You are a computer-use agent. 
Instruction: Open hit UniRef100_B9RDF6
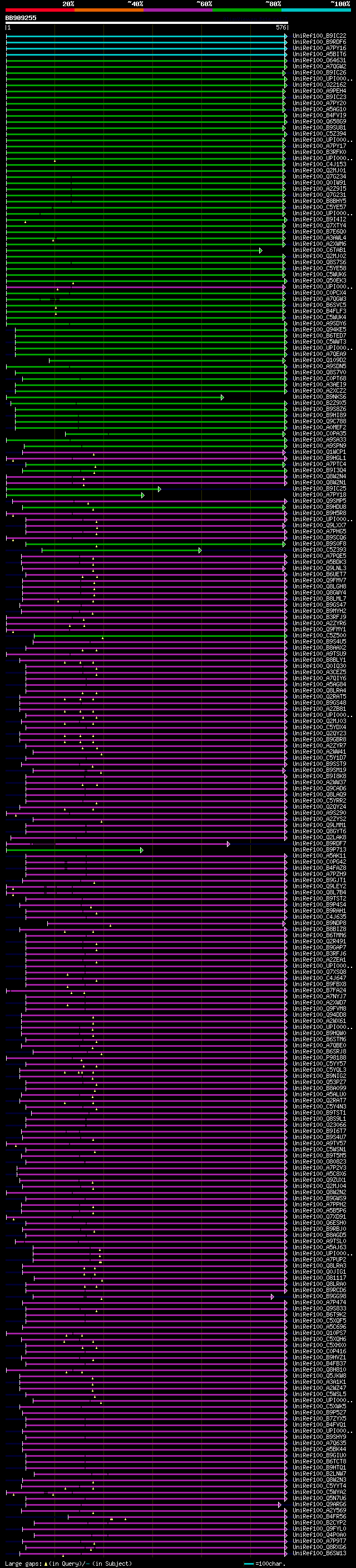(x=319, y=42)
